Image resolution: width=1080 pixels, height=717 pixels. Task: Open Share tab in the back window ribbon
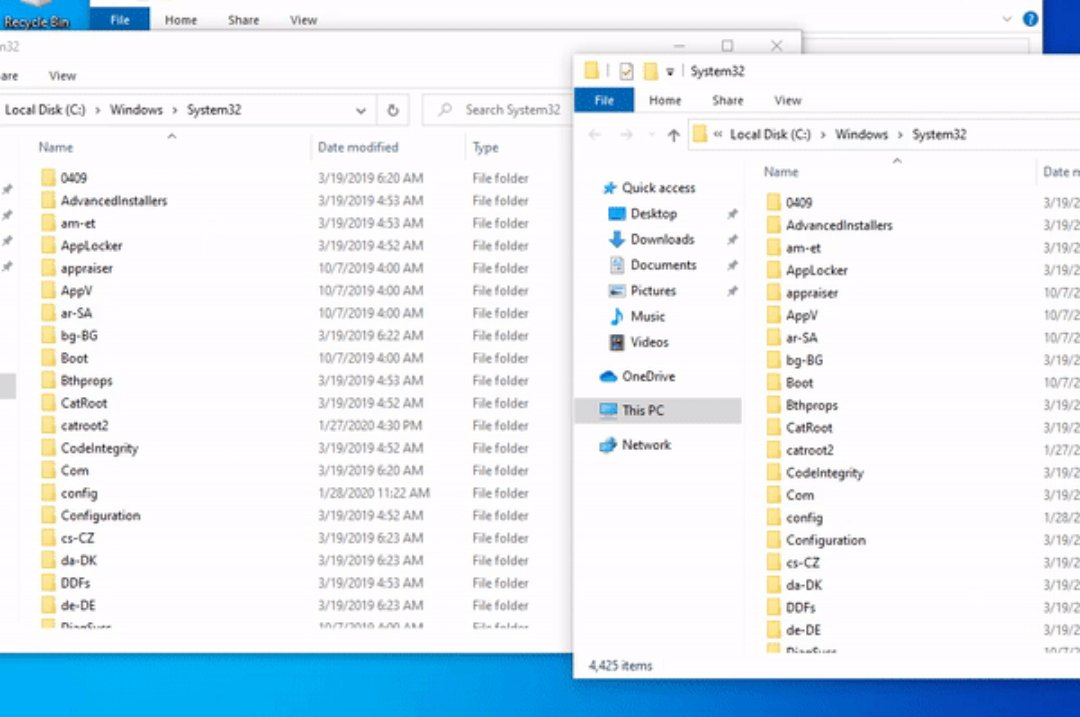coord(243,21)
